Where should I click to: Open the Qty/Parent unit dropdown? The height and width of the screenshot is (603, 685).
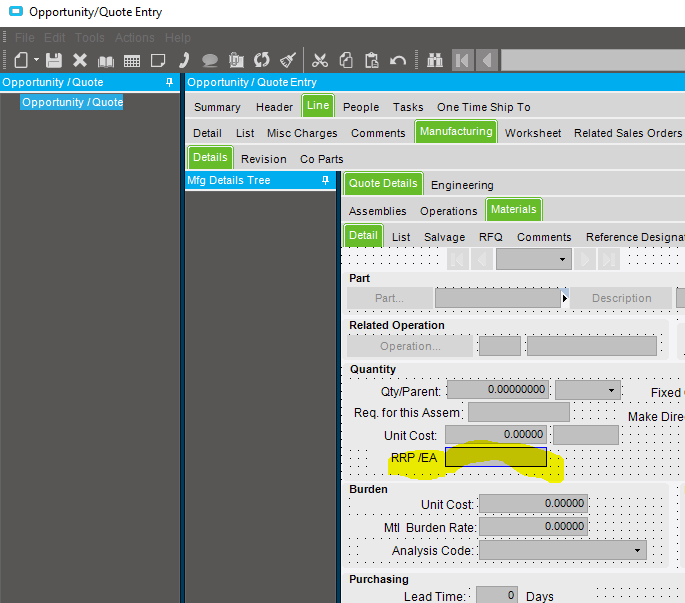pos(611,390)
